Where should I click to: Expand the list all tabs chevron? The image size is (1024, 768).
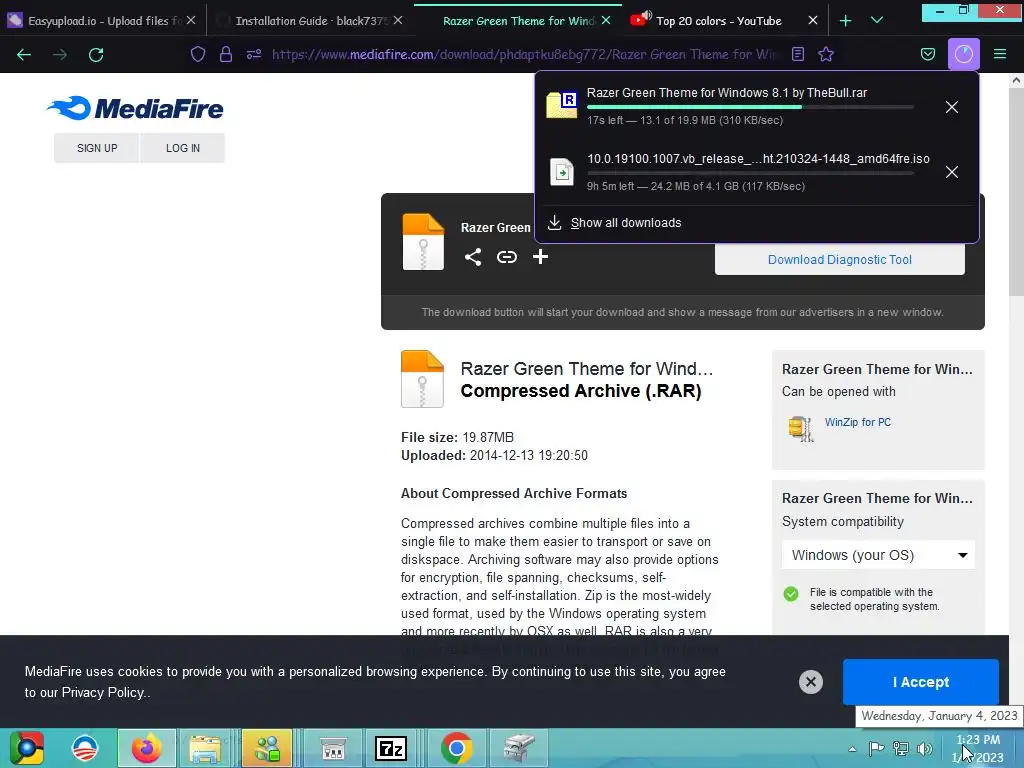pos(877,21)
